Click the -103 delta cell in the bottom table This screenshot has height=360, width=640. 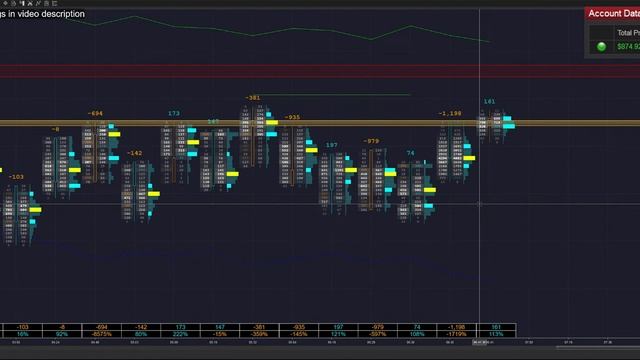tap(22, 327)
